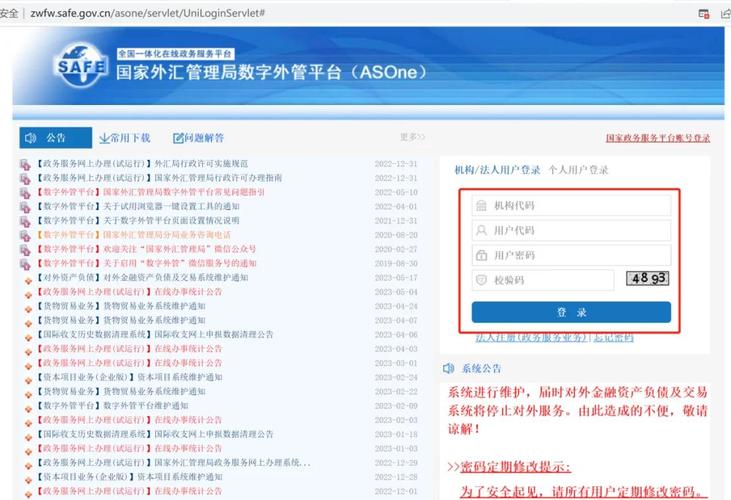Click the date 2022-12-31 in first notice row
The height and width of the screenshot is (500, 731).
(x=396, y=164)
